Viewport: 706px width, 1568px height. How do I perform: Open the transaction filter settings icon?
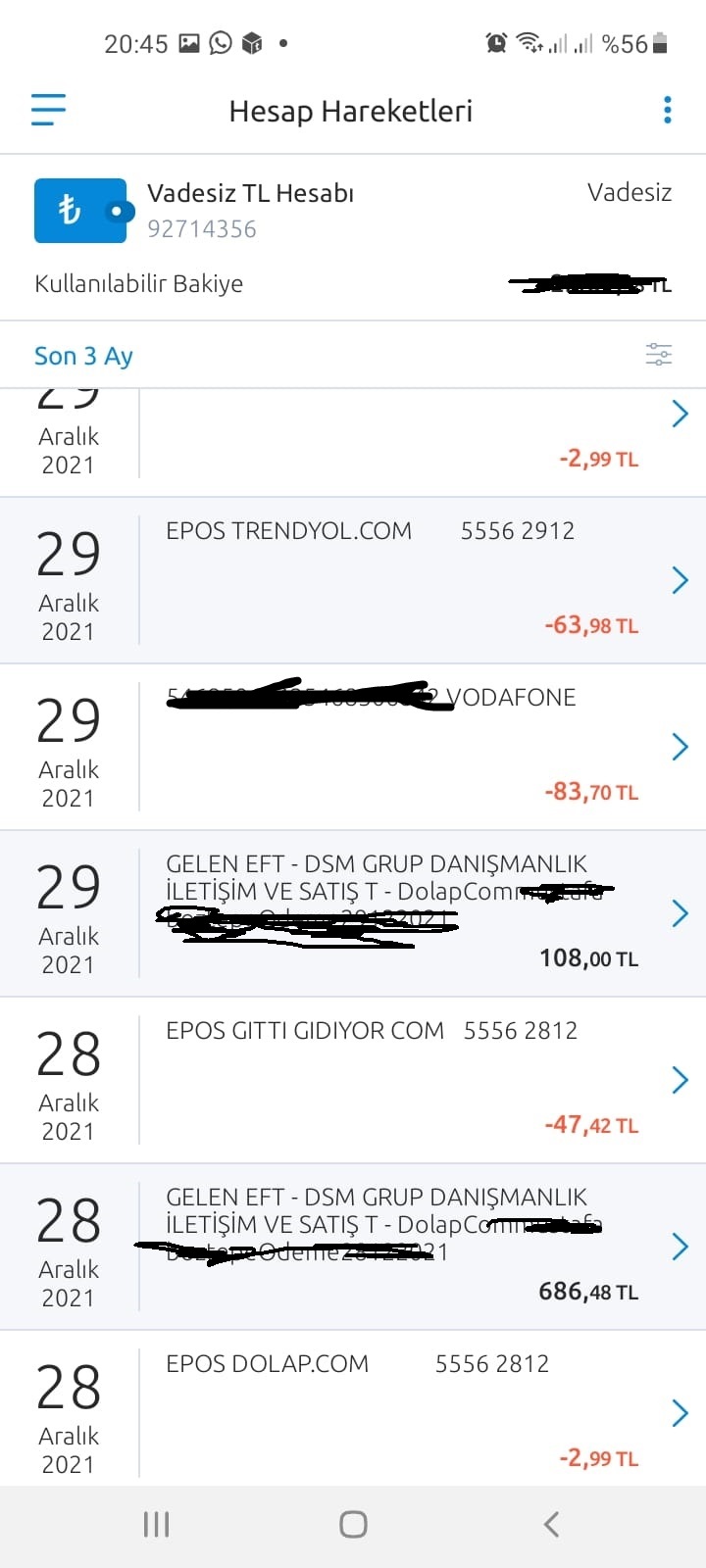(659, 355)
